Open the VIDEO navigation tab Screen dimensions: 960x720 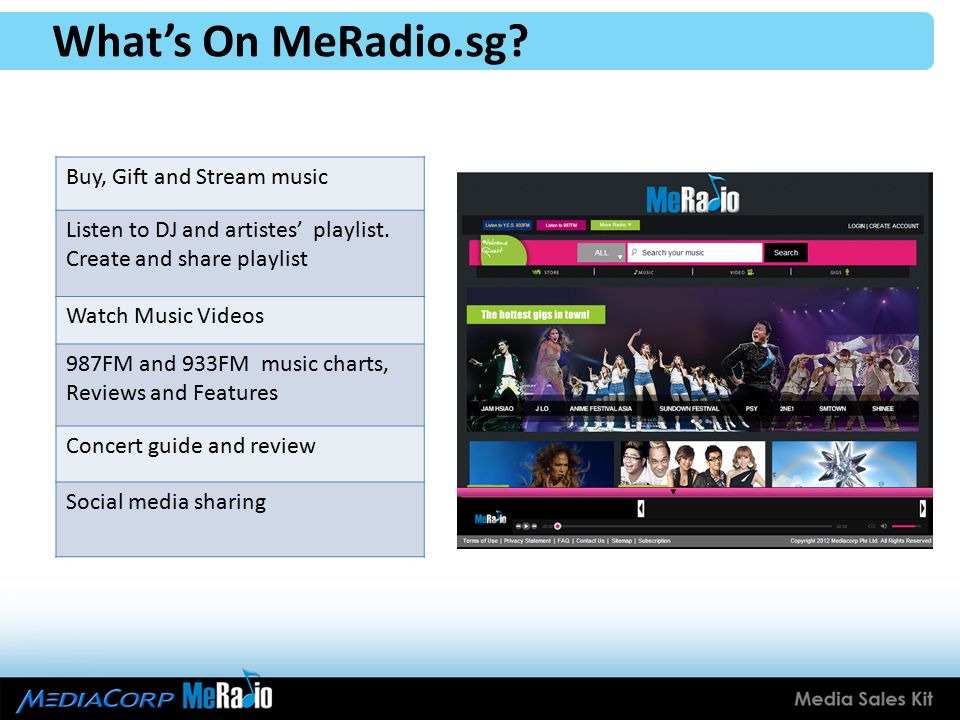pos(741,272)
